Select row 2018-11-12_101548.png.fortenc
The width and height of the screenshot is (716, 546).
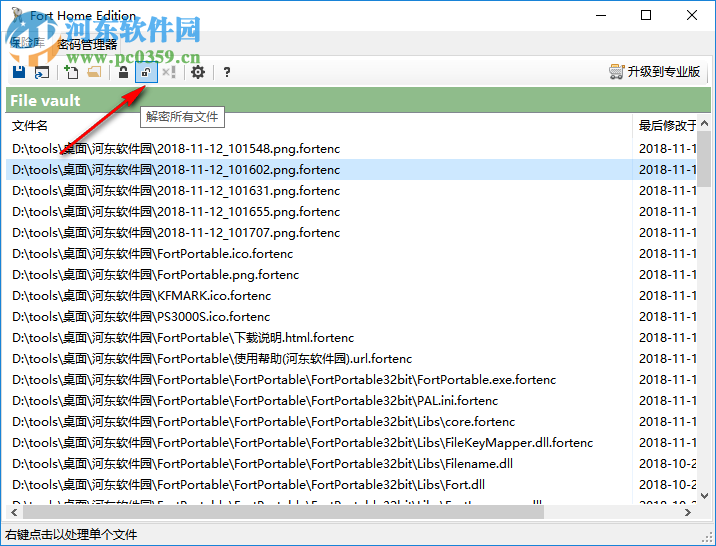pyautogui.click(x=351, y=149)
